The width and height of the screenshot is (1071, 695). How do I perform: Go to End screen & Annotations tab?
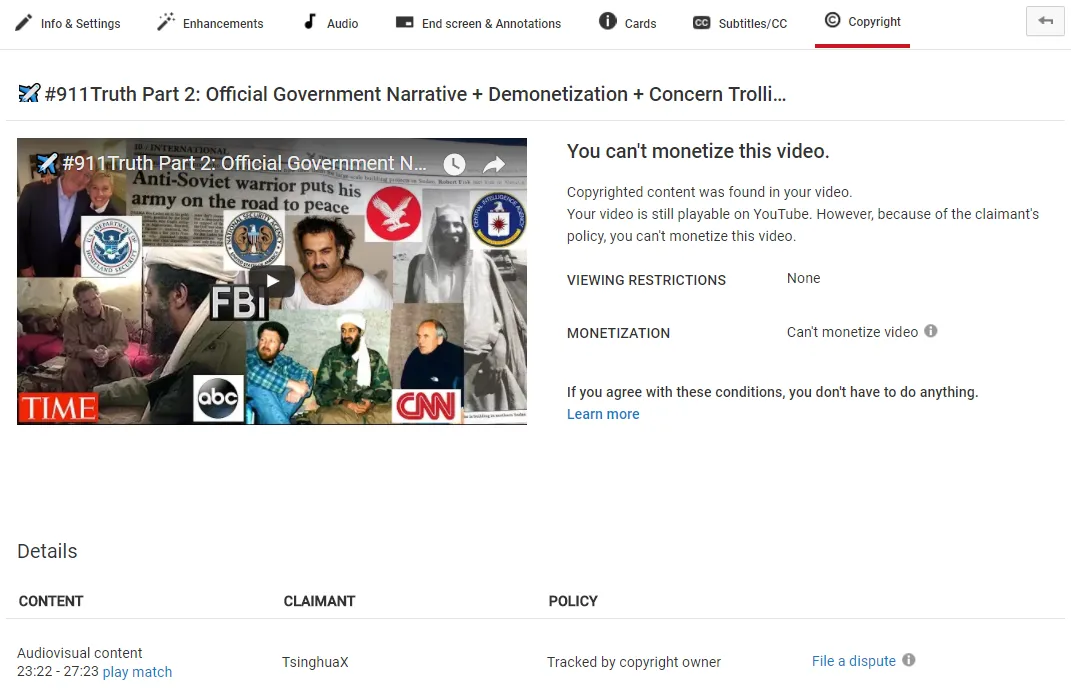click(478, 23)
